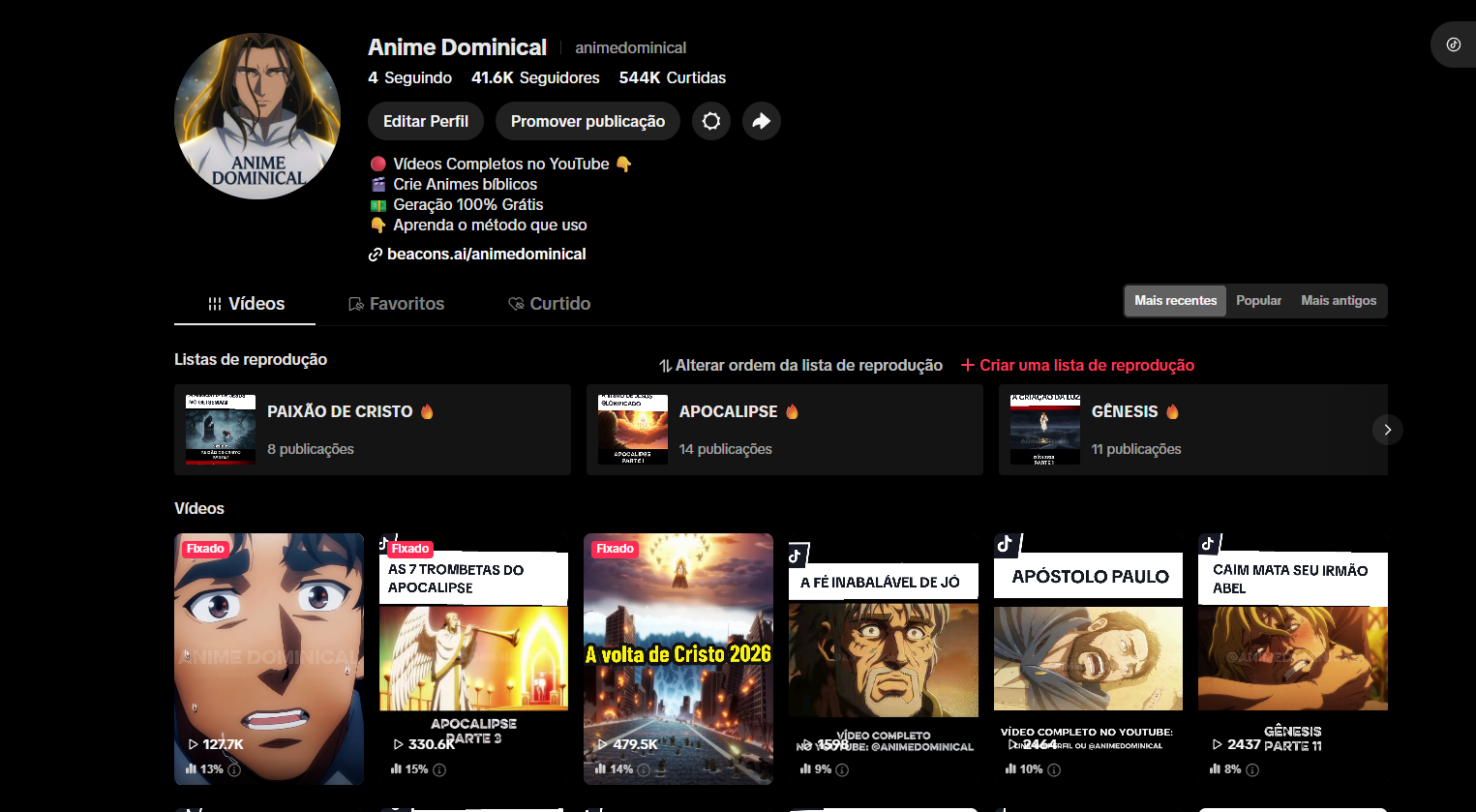Click the info icon beside 13% analytics

234,770
